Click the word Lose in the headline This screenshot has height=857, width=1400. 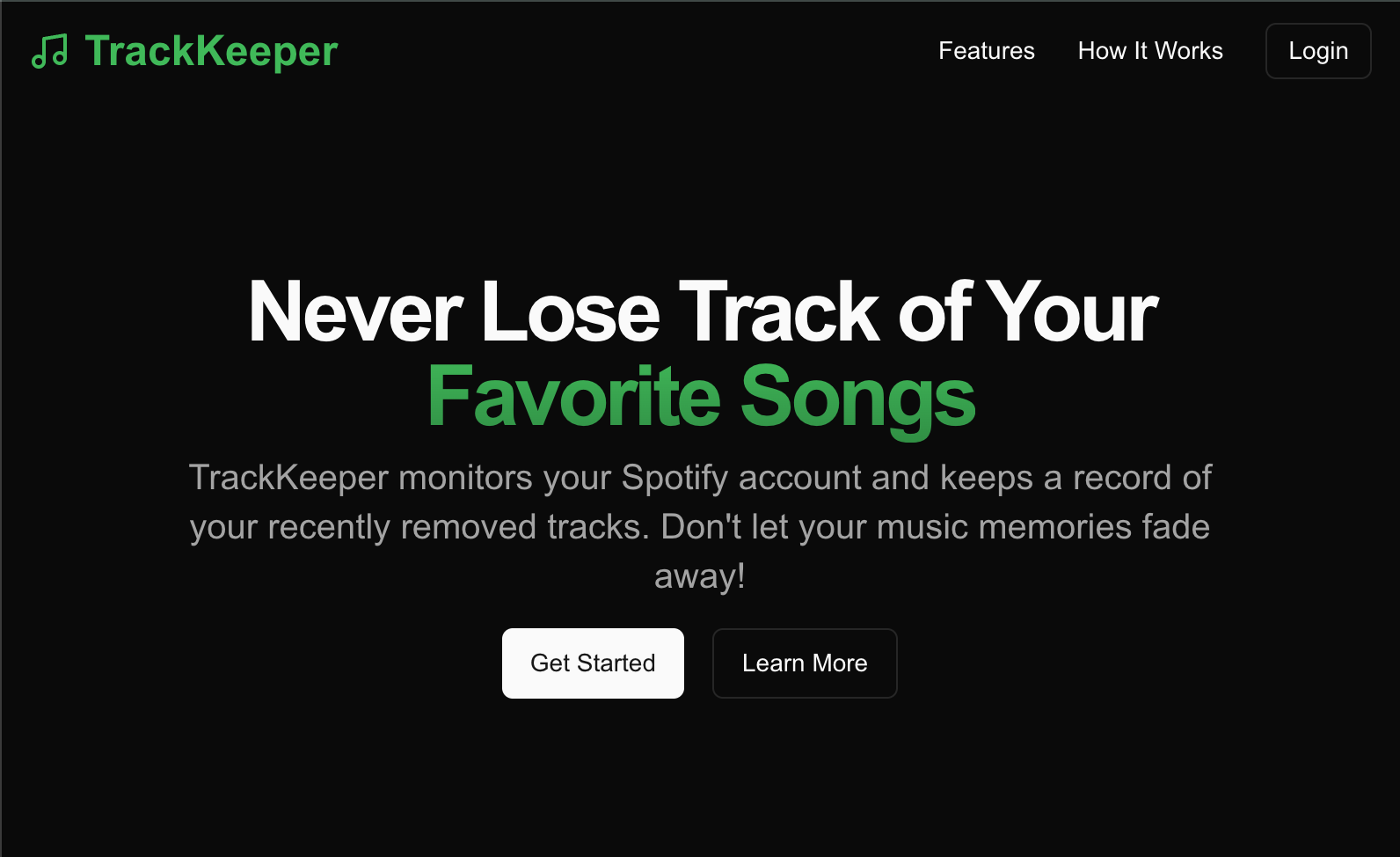pos(570,312)
